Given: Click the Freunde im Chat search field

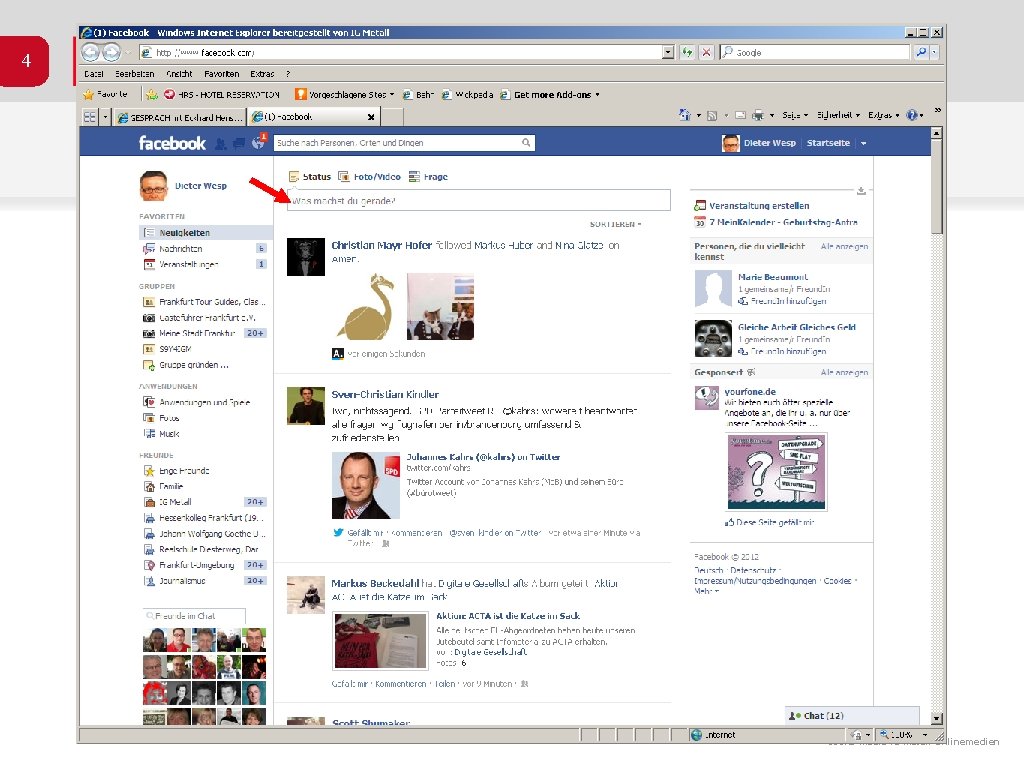Looking at the screenshot, I should pos(195,616).
